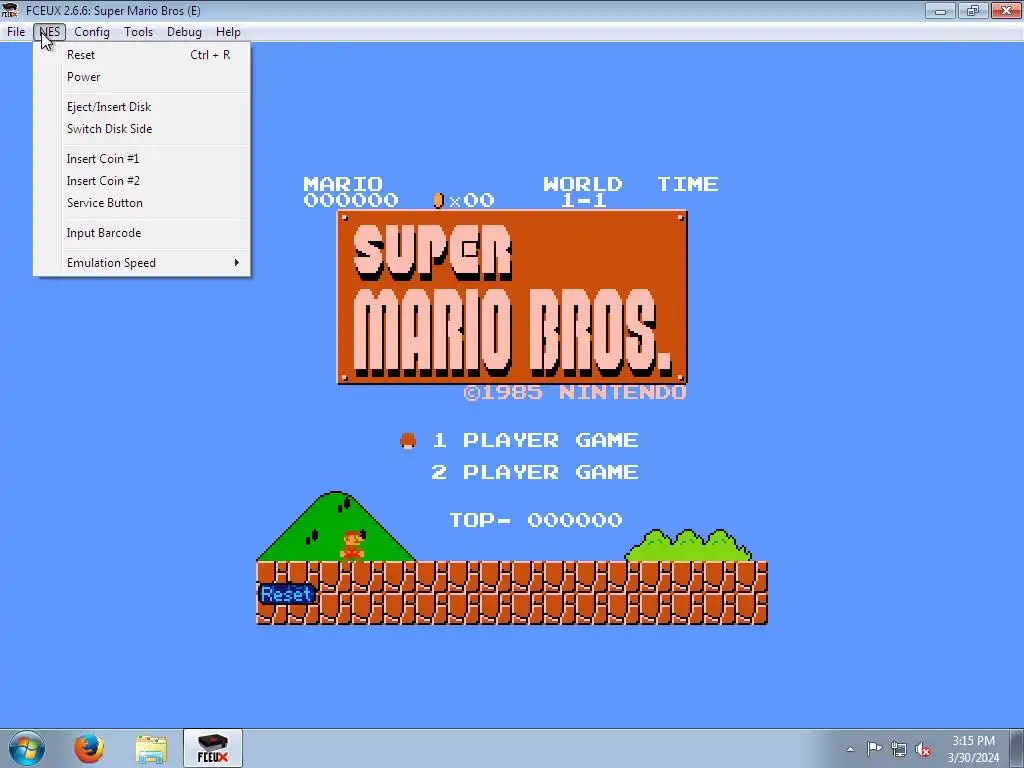Expand the Emulation Speed submenu
The width and height of the screenshot is (1024, 768).
click(x=142, y=263)
